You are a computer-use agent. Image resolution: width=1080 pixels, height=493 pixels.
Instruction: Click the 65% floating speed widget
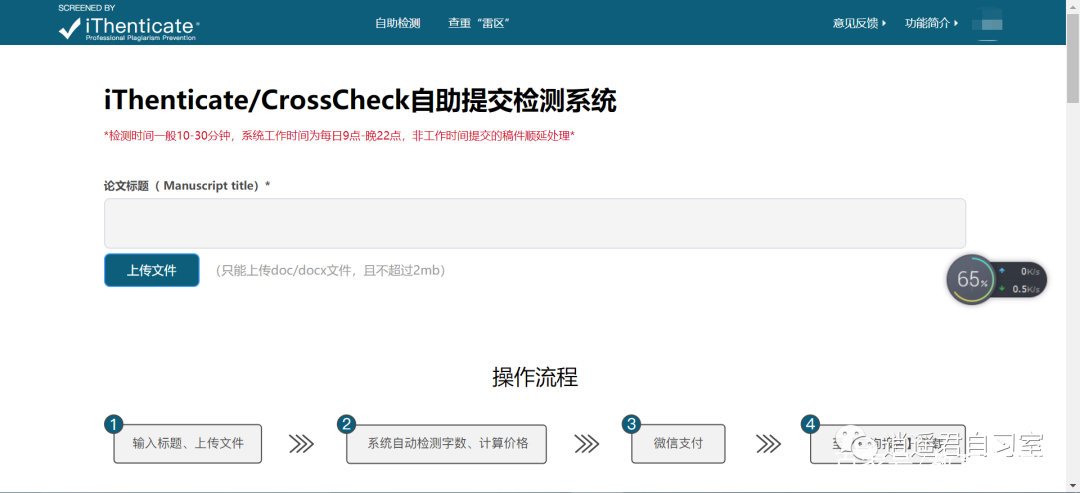[997, 280]
